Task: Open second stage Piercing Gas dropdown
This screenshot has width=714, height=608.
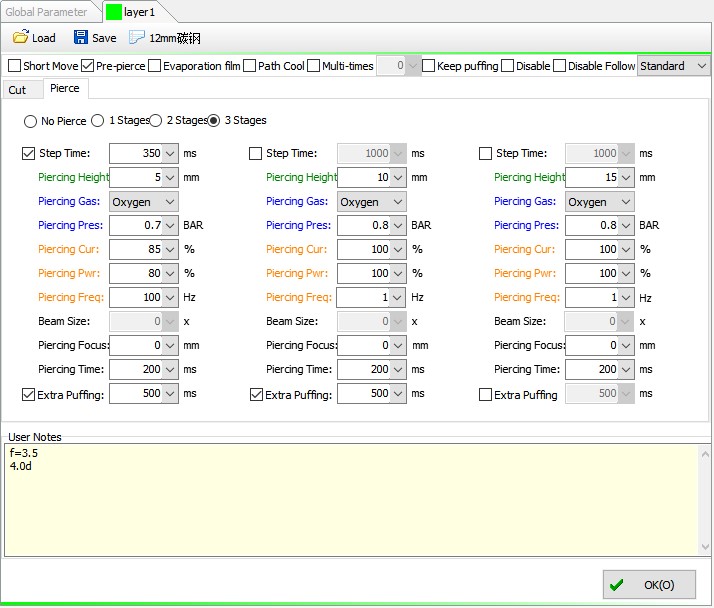Action: (372, 202)
